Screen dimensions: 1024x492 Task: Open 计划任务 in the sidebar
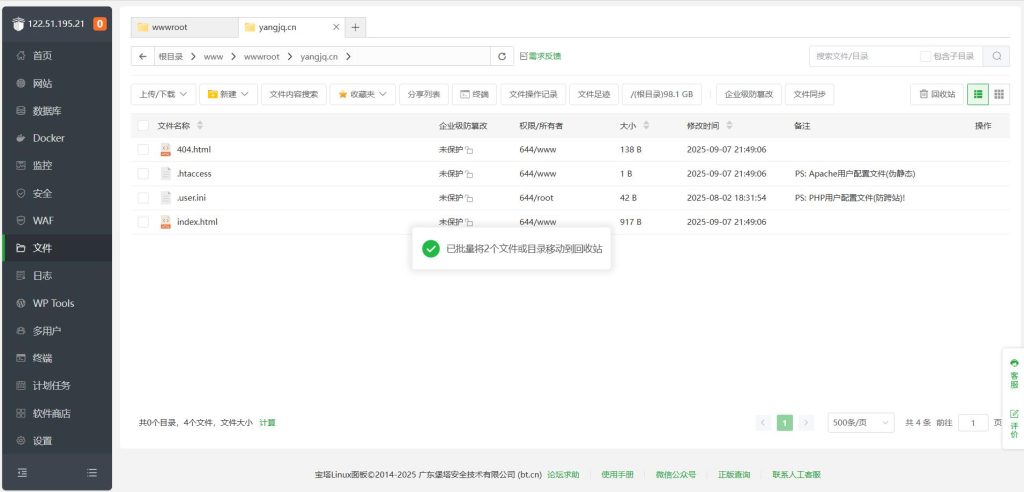[x=57, y=385]
